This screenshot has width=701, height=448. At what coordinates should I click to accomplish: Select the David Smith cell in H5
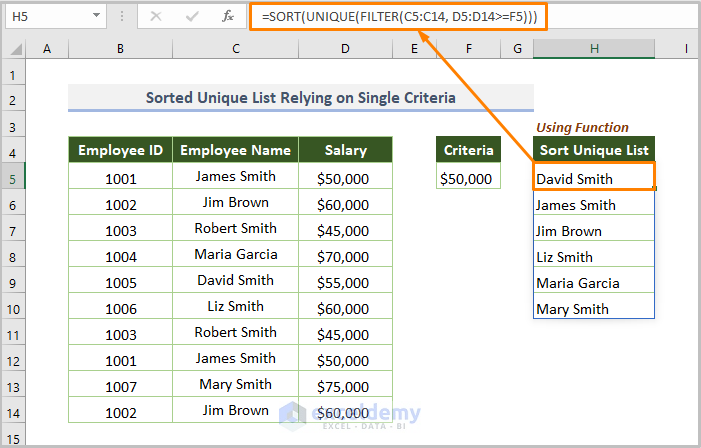(593, 179)
